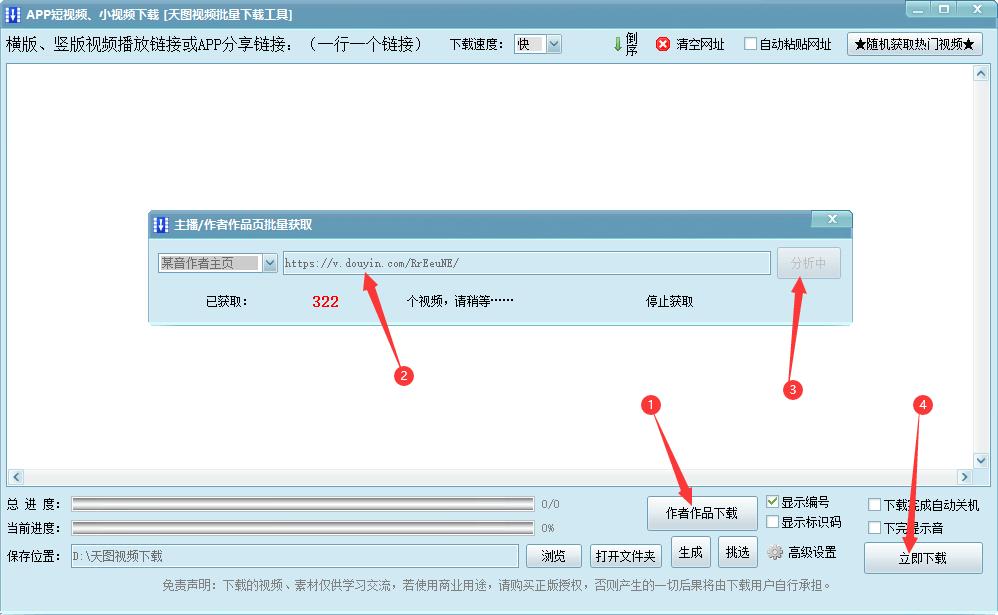
Task: Click the 作者作品下载 button
Action: (701, 513)
